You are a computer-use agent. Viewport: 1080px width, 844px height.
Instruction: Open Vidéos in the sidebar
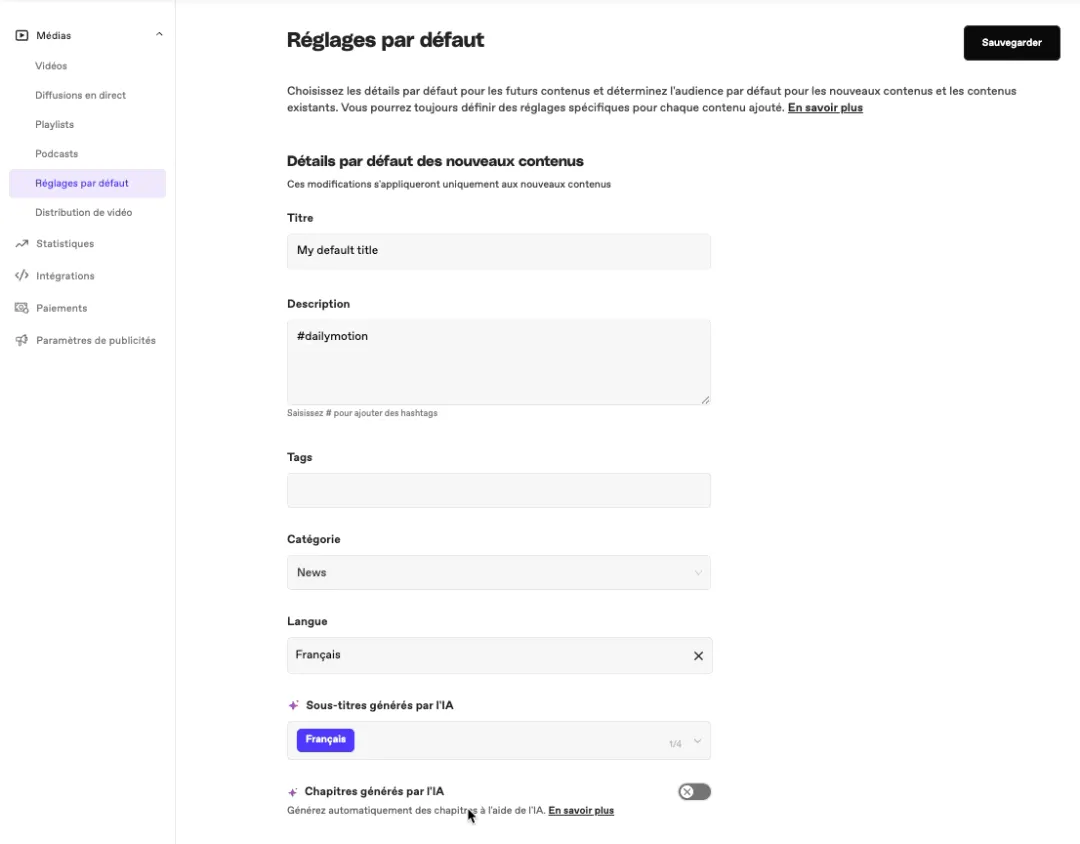point(51,66)
